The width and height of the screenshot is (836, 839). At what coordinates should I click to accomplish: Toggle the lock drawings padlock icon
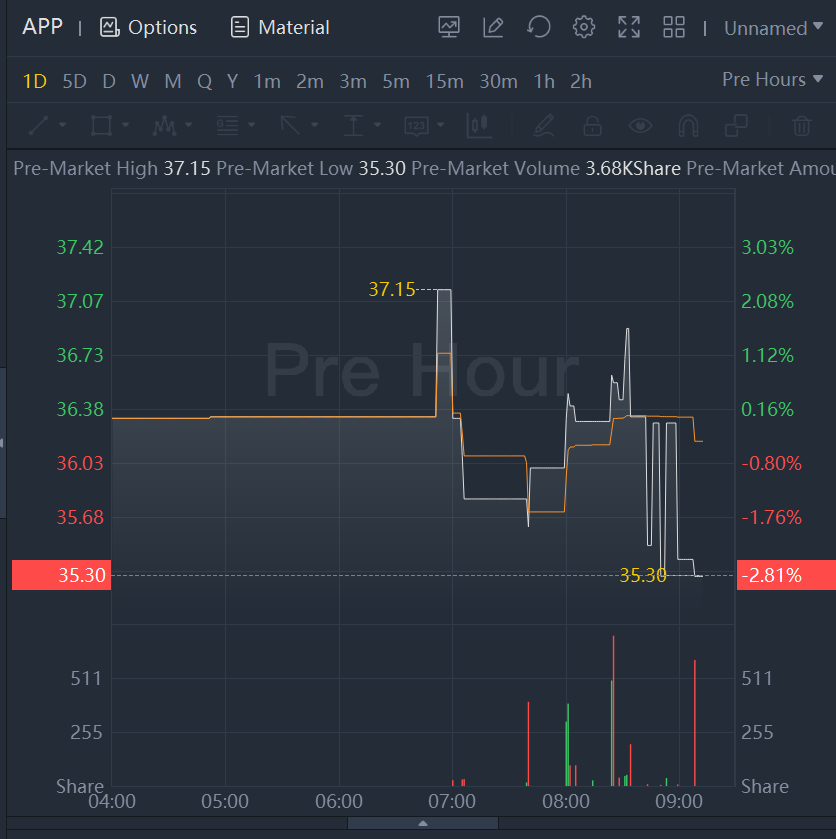[x=592, y=126]
